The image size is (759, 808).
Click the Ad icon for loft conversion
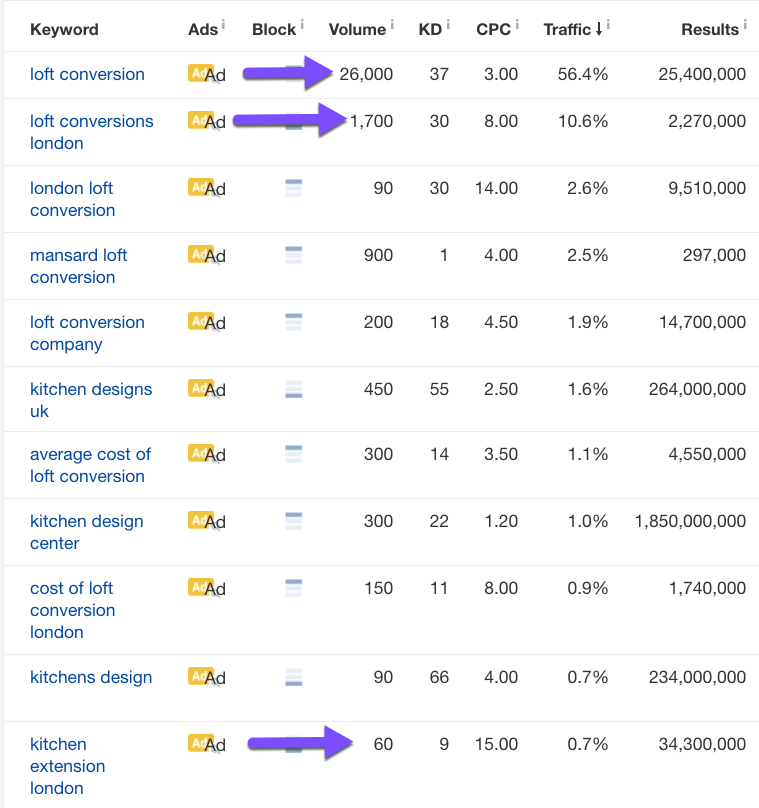pos(205,74)
